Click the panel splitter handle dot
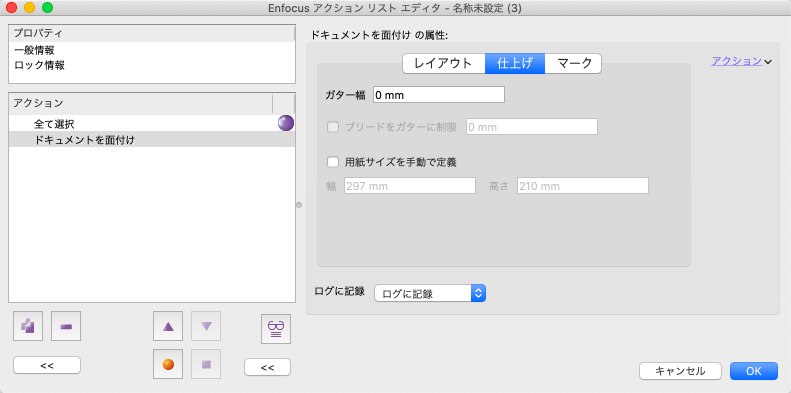791x393 pixels. 299,205
